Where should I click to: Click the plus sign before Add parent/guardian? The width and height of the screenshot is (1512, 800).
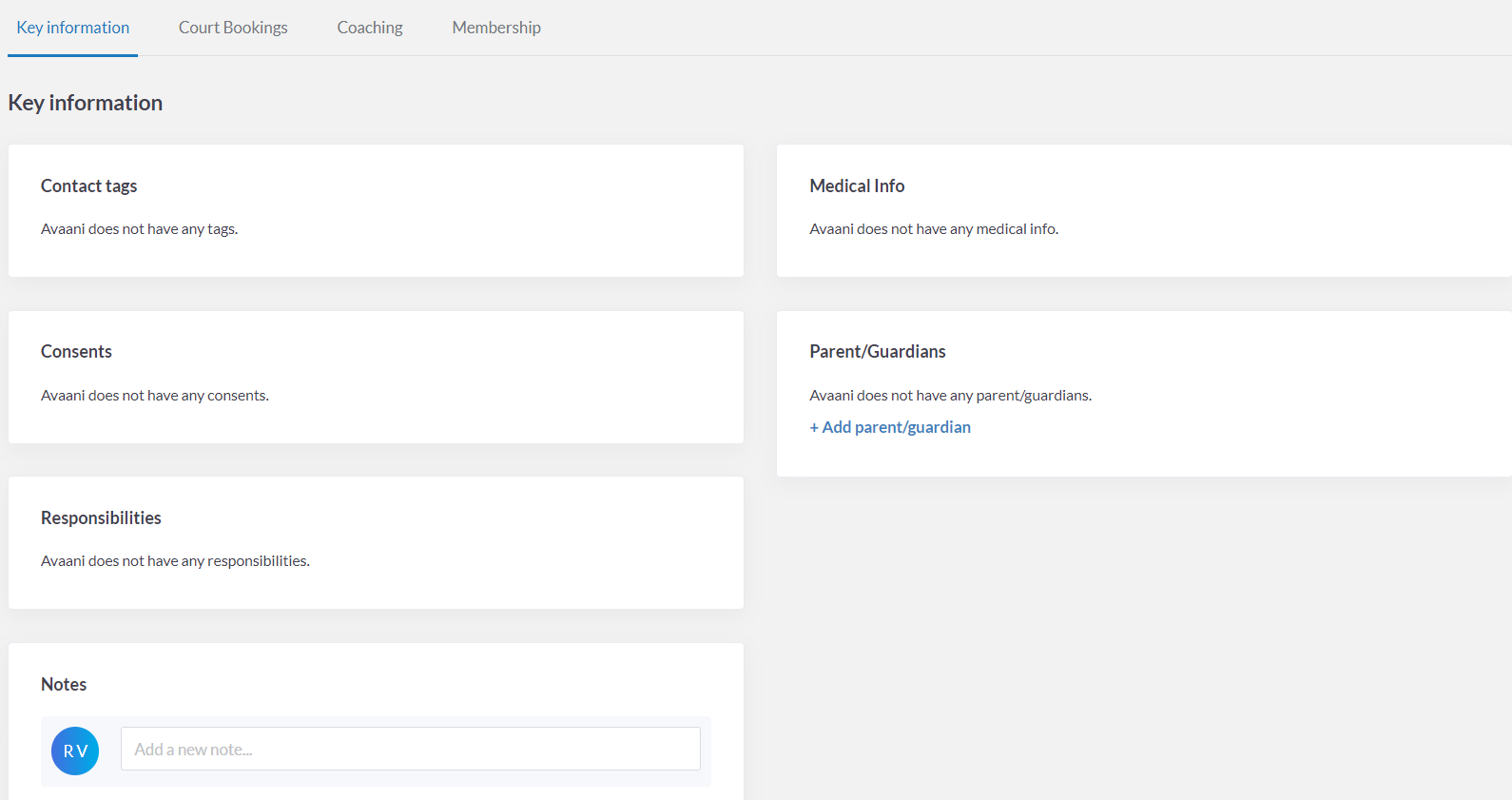[814, 428]
